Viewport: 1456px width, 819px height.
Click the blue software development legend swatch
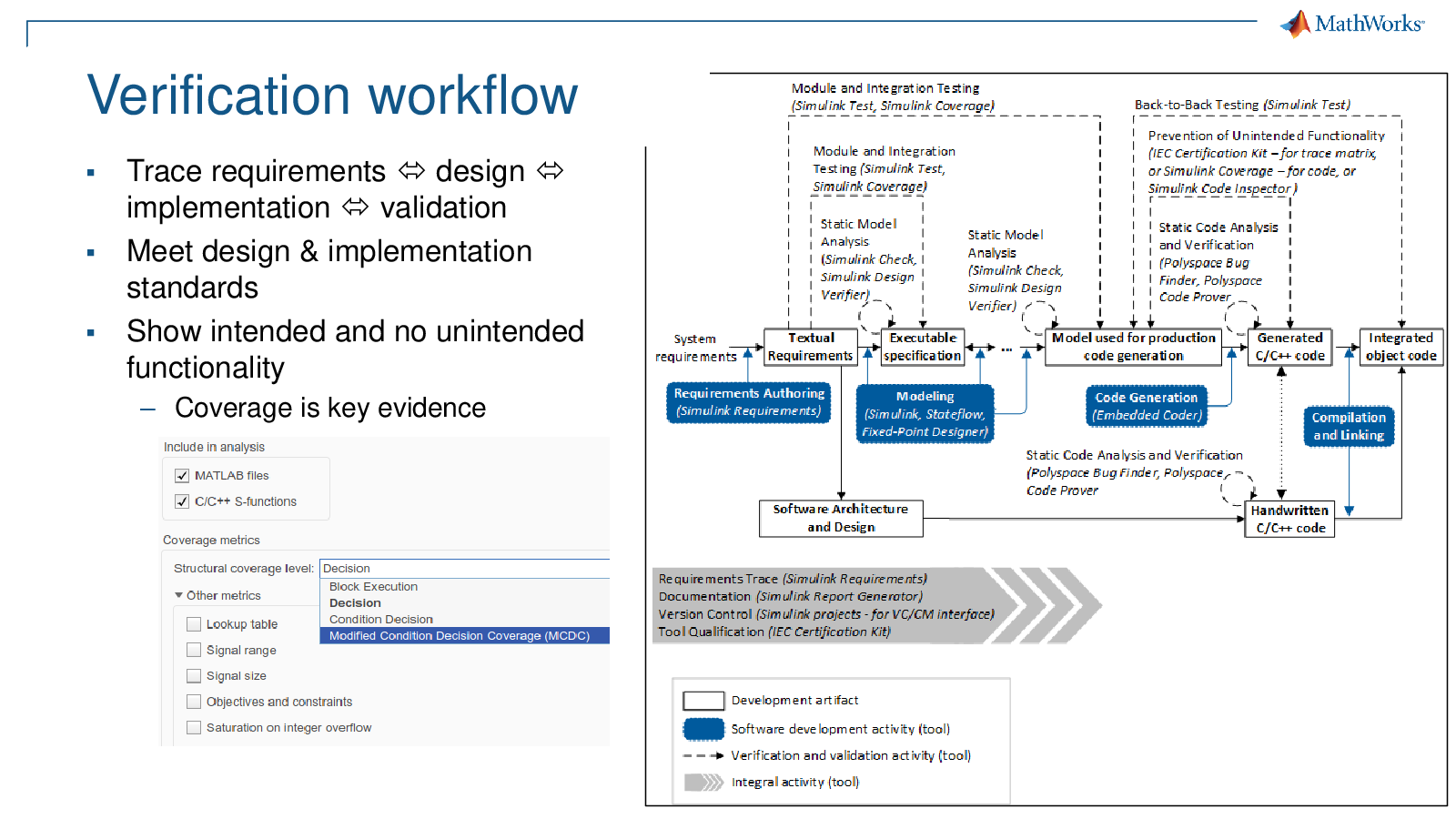click(x=703, y=729)
